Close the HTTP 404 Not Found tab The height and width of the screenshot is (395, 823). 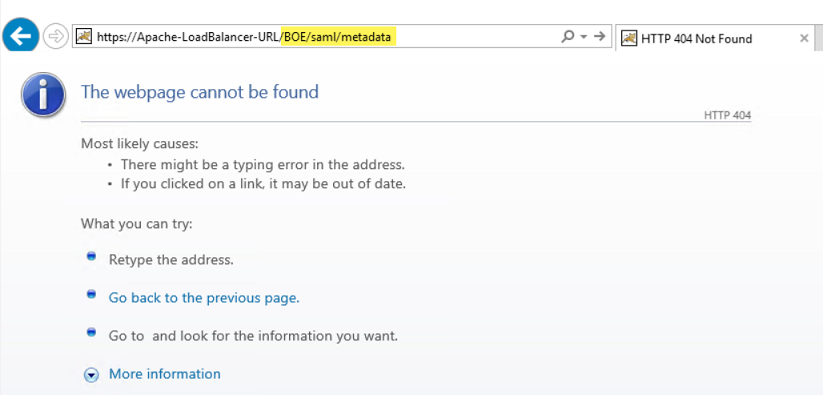pos(804,38)
